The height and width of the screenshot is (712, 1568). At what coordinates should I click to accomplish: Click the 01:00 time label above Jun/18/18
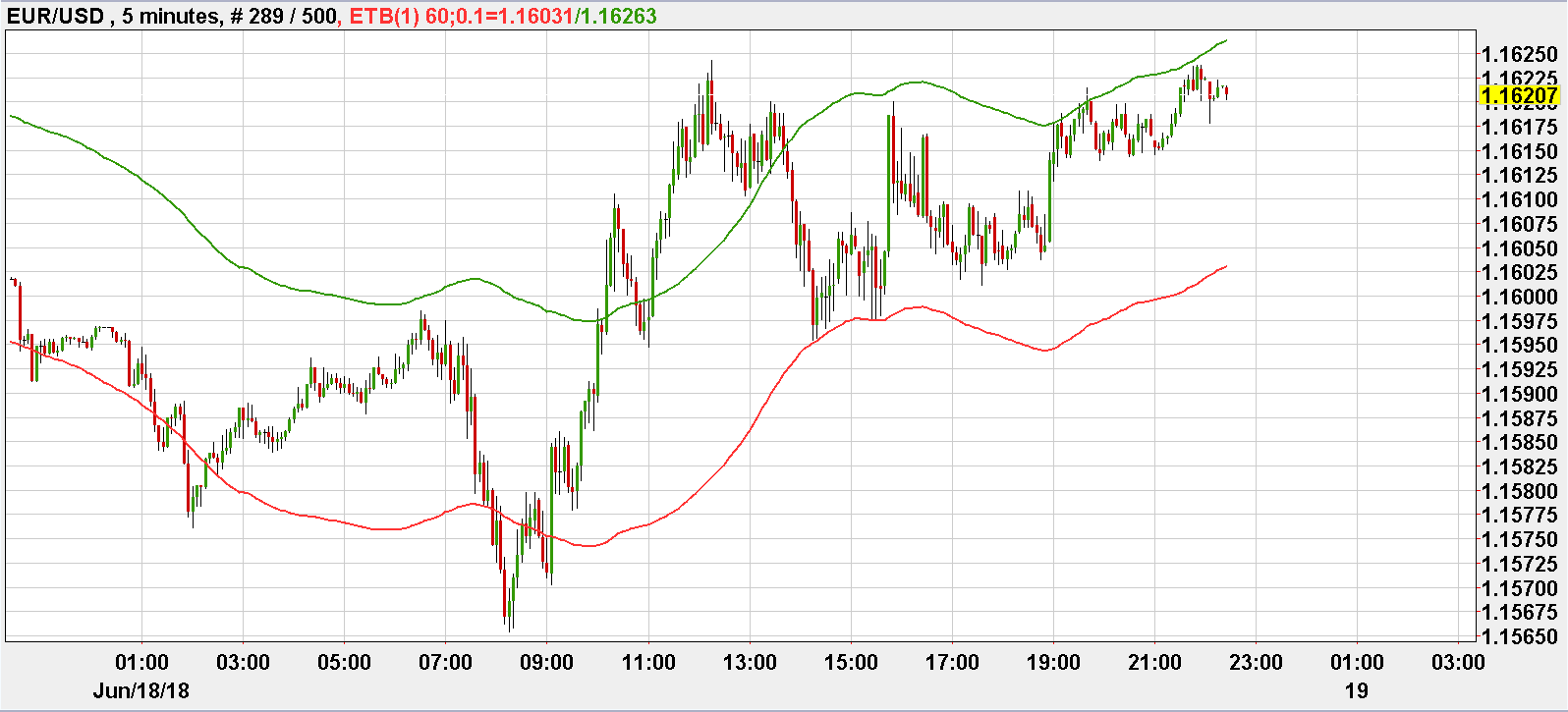tap(141, 662)
